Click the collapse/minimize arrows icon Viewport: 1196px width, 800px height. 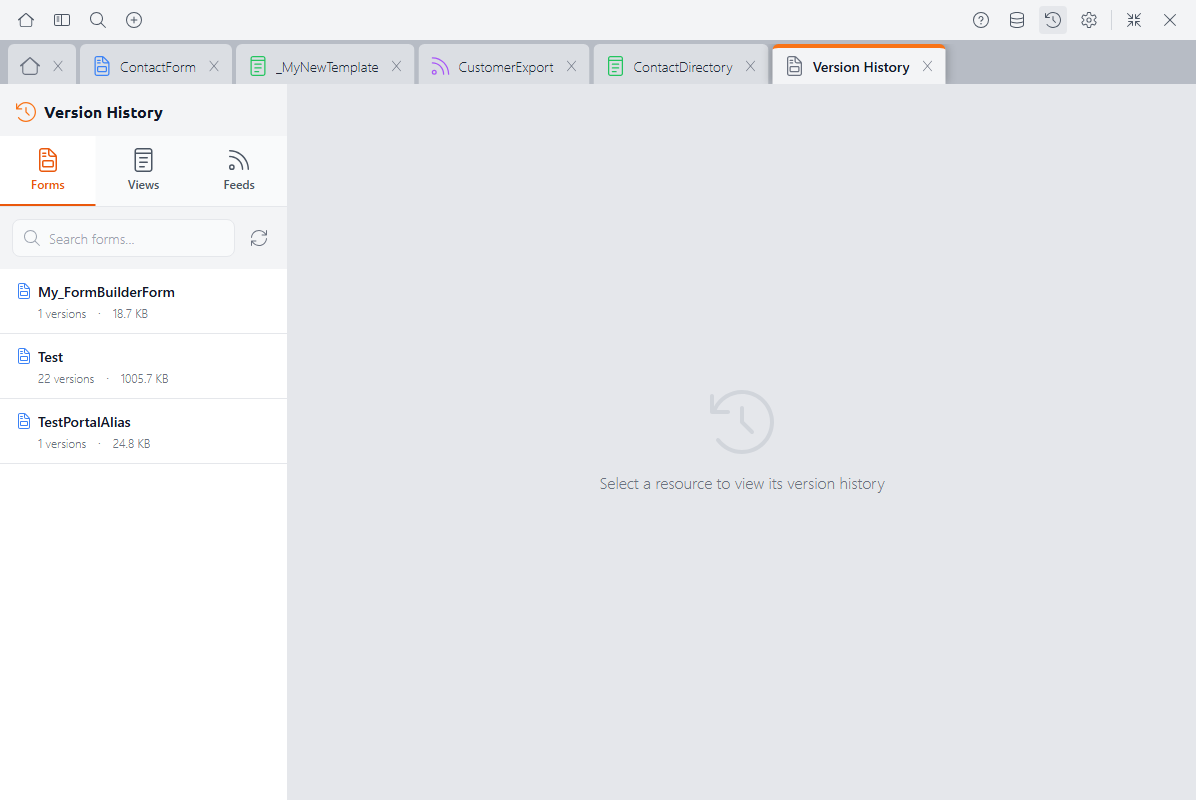1134,20
